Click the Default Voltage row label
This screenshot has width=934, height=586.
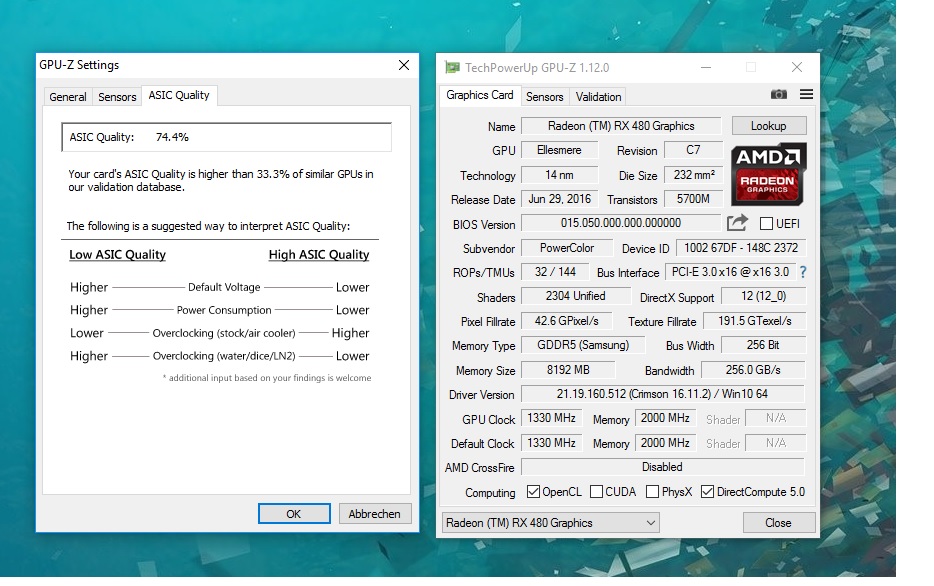[x=224, y=287]
